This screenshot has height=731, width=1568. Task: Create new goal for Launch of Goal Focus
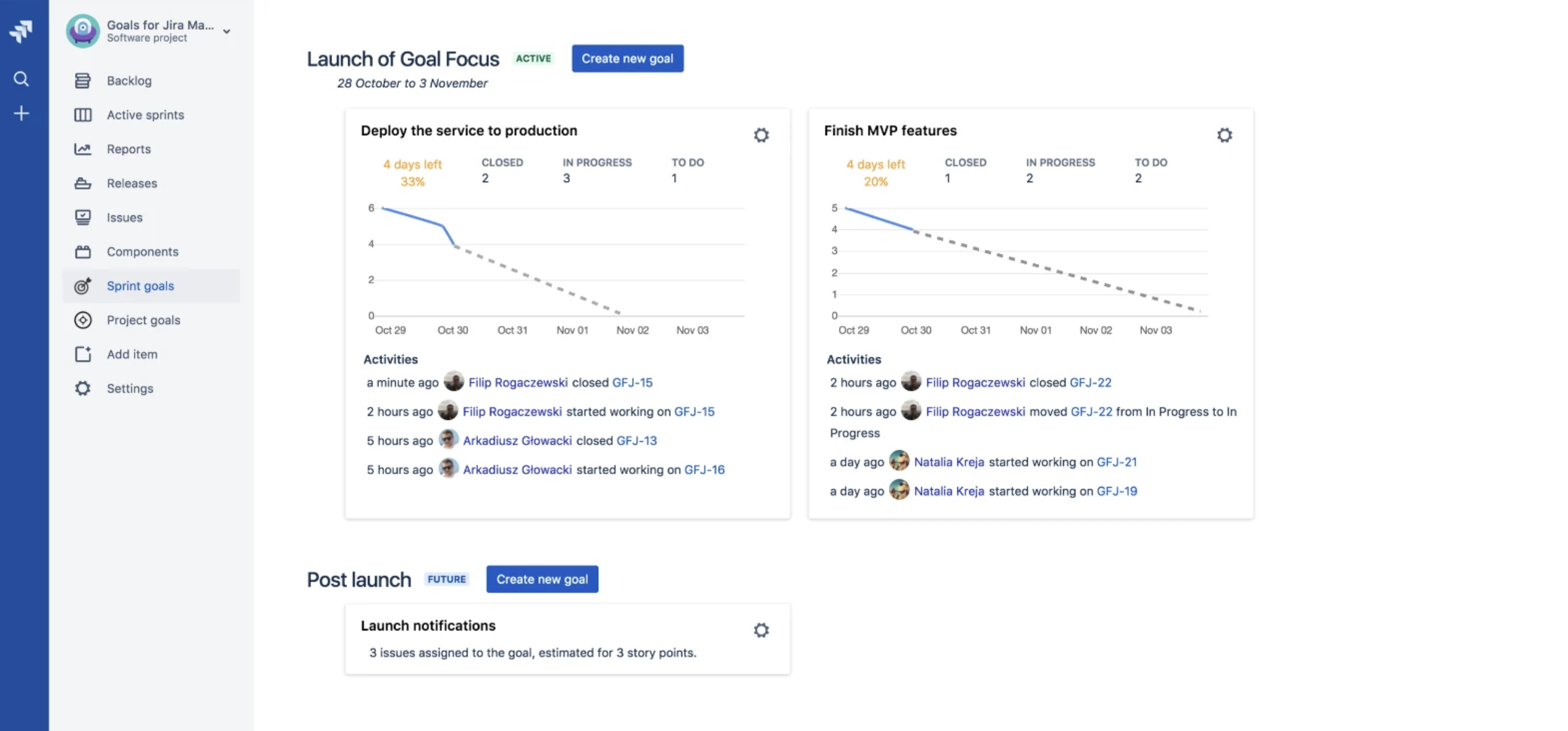point(627,59)
